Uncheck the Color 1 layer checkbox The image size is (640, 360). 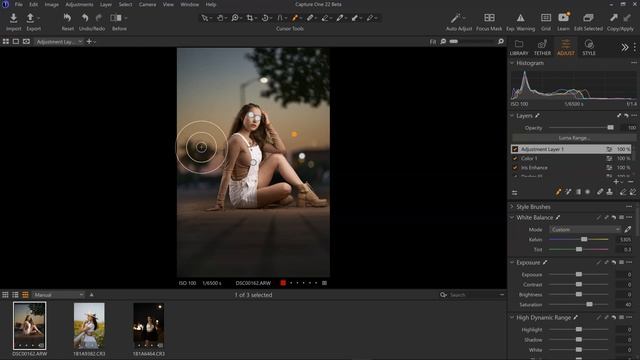pos(515,158)
